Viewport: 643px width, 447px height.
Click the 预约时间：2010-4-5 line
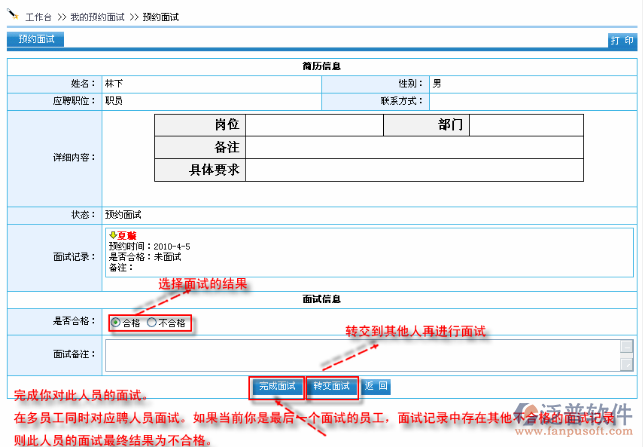pyautogui.click(x=149, y=246)
